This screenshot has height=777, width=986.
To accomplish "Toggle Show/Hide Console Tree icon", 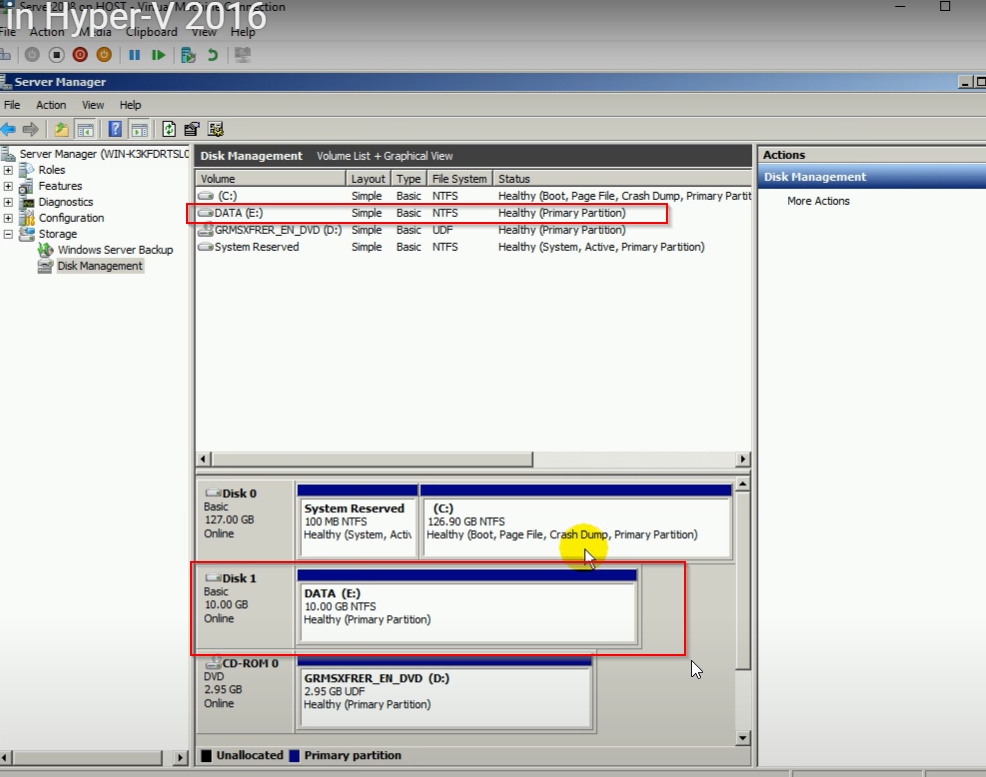I will coord(85,130).
